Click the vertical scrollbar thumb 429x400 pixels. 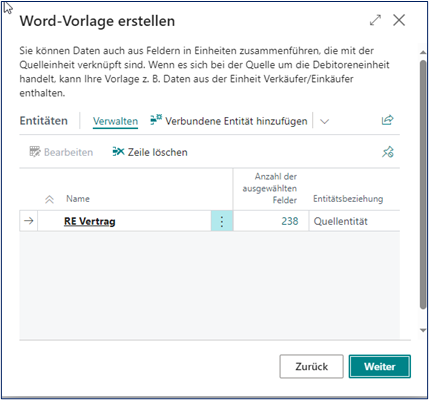[423, 185]
